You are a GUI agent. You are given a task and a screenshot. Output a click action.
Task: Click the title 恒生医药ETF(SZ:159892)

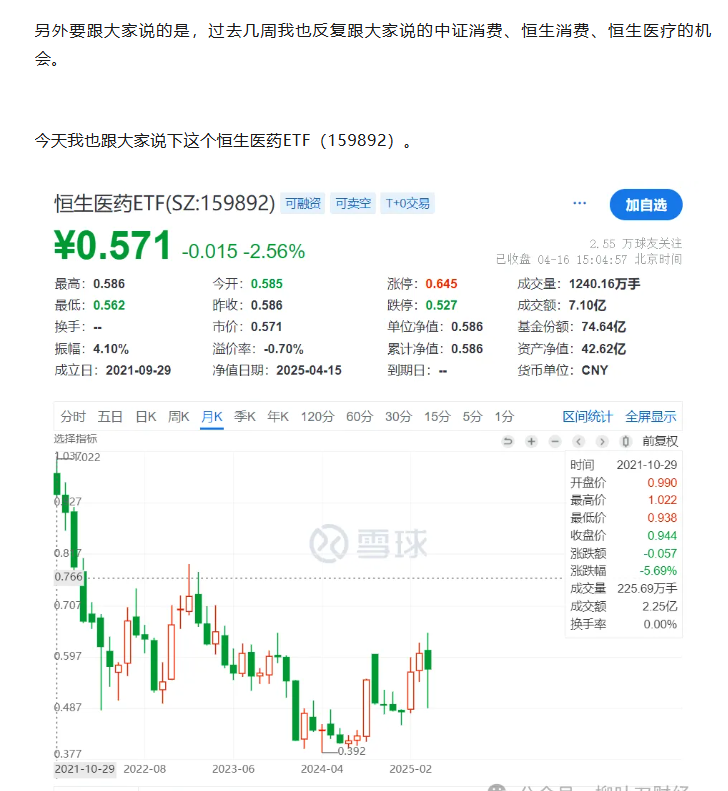164,203
